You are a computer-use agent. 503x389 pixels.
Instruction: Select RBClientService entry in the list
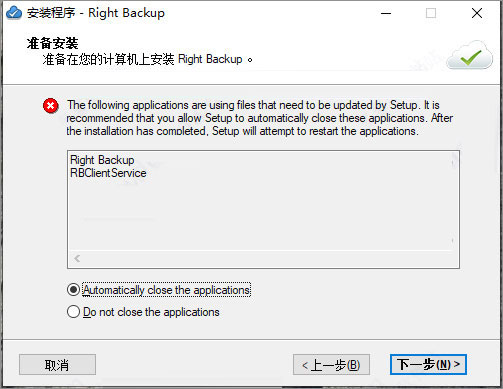108,173
